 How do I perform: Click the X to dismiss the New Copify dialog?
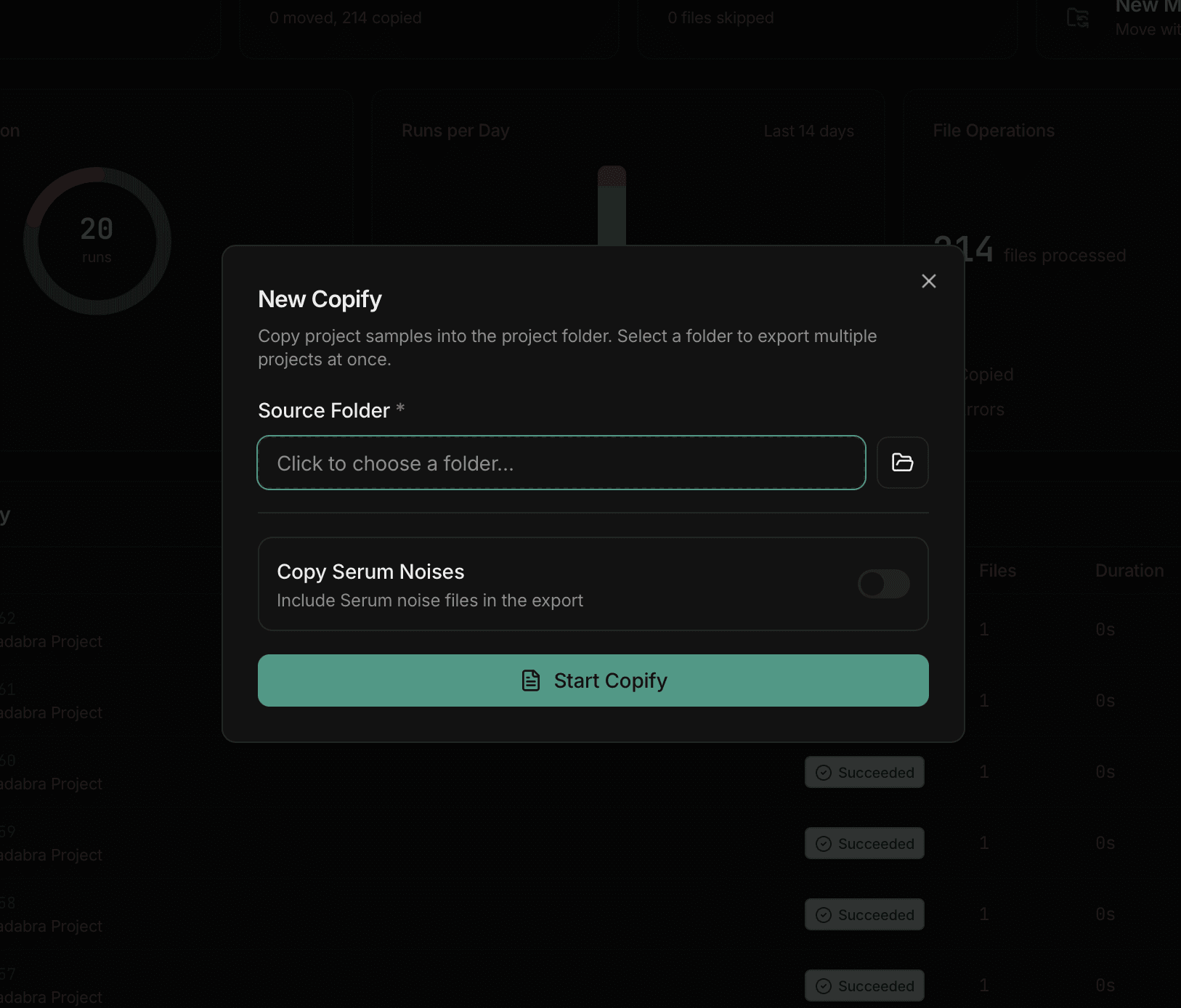coord(928,281)
